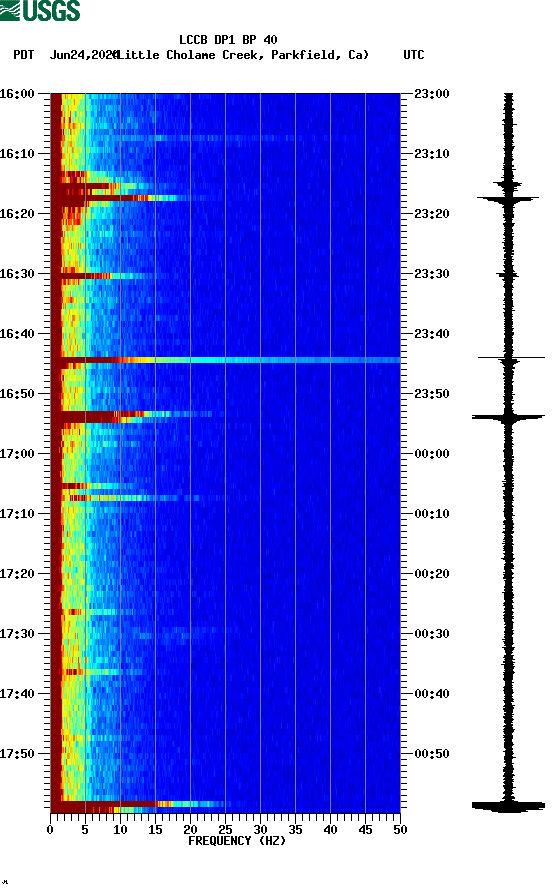Screen dimensions: 552x893
Task: Click the 'UTC' timezone label
Action: (x=414, y=55)
